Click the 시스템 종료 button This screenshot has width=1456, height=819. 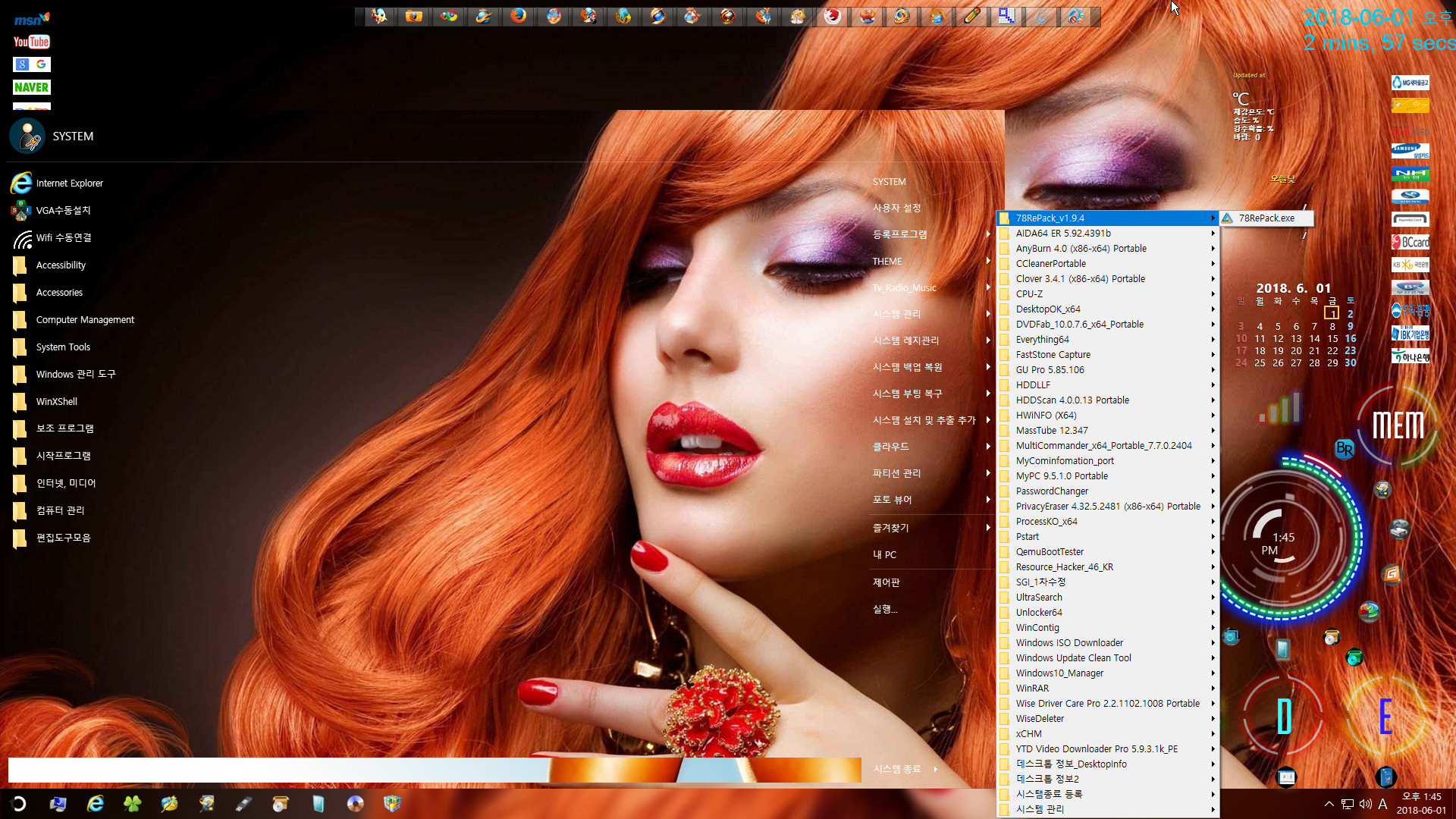tap(897, 769)
